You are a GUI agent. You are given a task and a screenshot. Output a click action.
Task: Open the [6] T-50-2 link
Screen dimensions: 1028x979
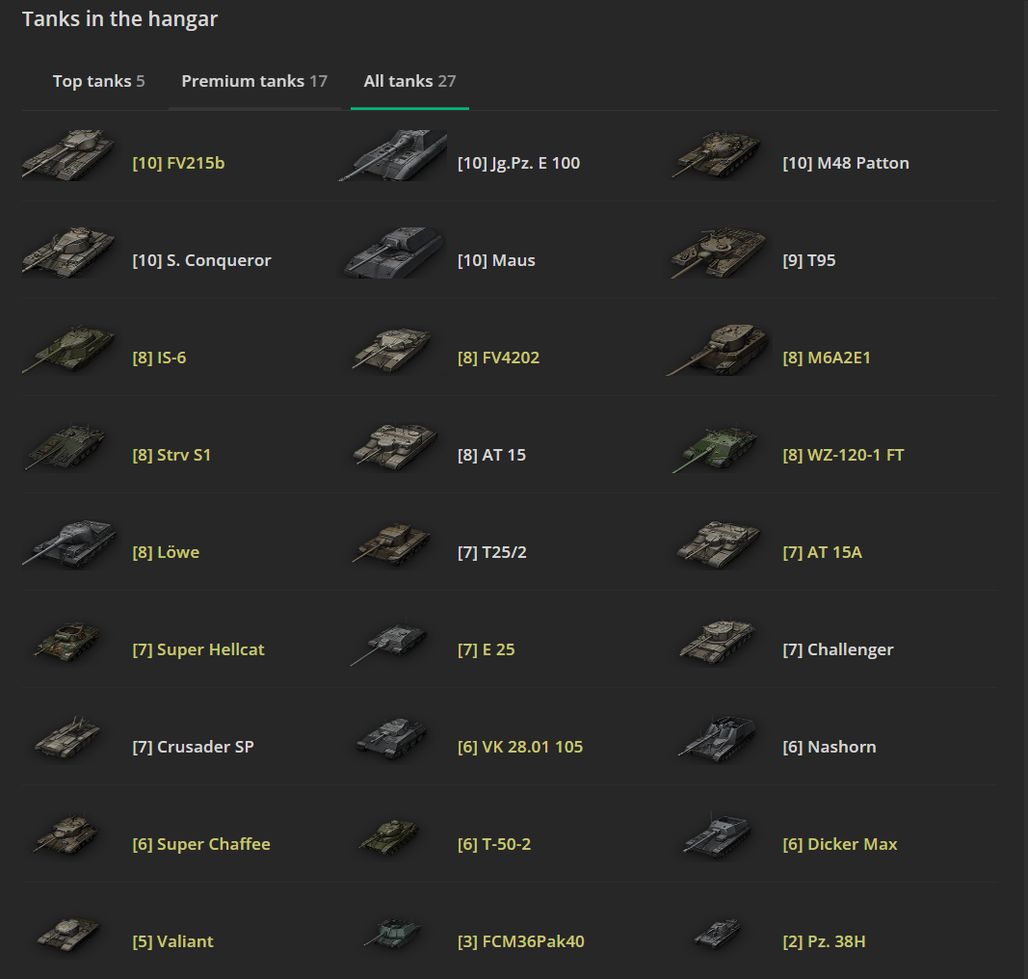coord(494,844)
